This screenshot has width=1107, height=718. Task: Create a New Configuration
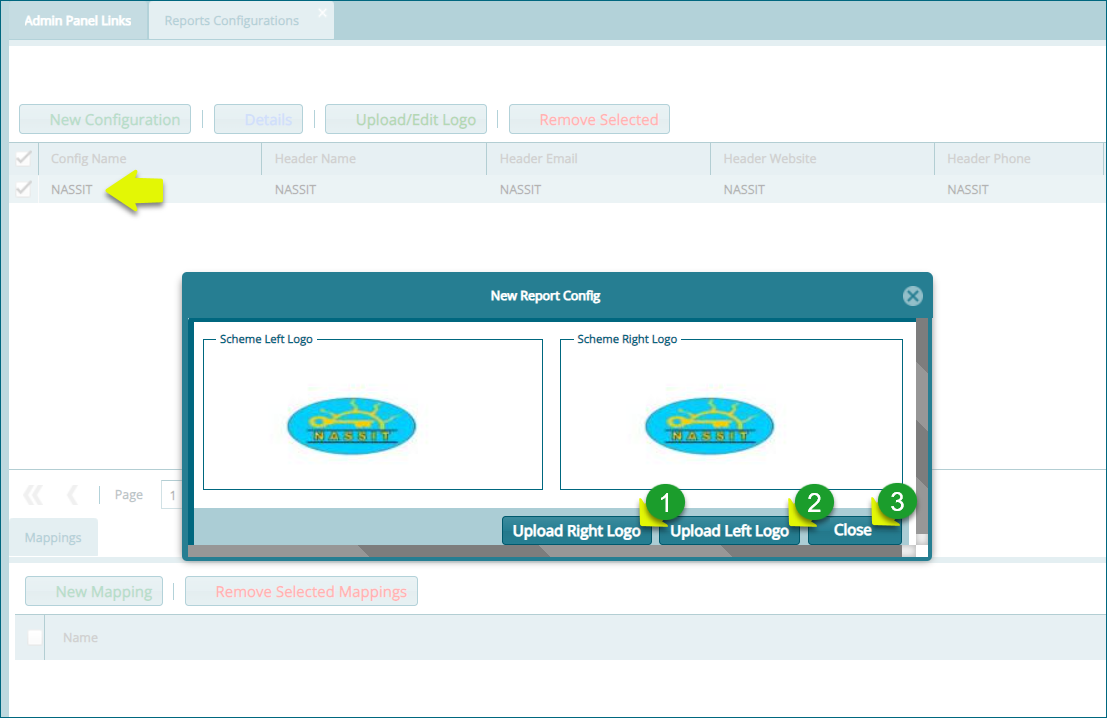[104, 119]
